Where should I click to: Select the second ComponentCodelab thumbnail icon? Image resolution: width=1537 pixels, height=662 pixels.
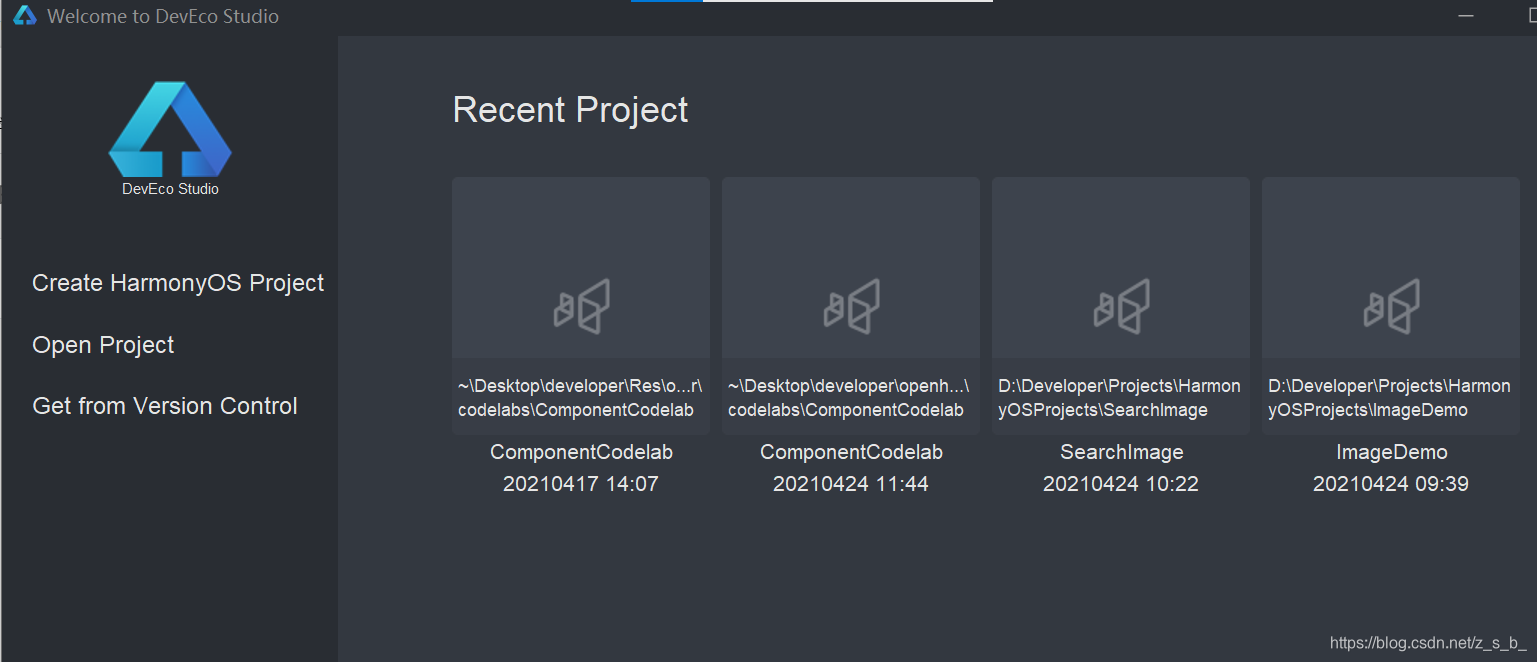tap(850, 305)
